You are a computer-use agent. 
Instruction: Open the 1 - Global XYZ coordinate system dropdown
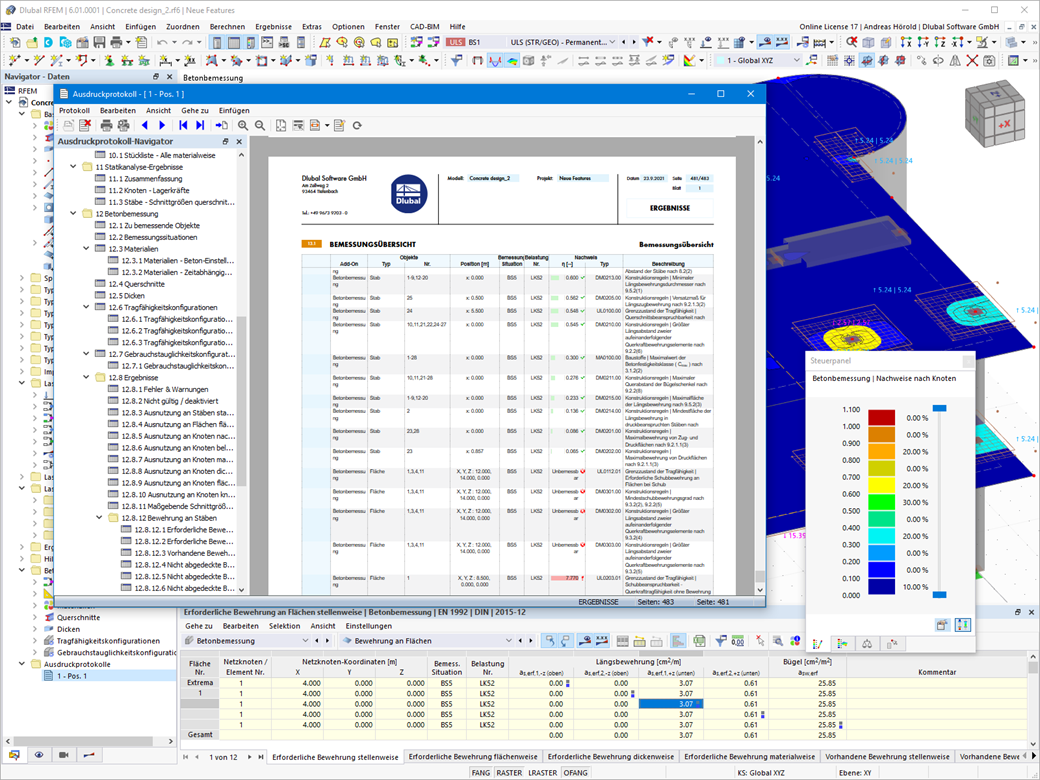click(797, 60)
